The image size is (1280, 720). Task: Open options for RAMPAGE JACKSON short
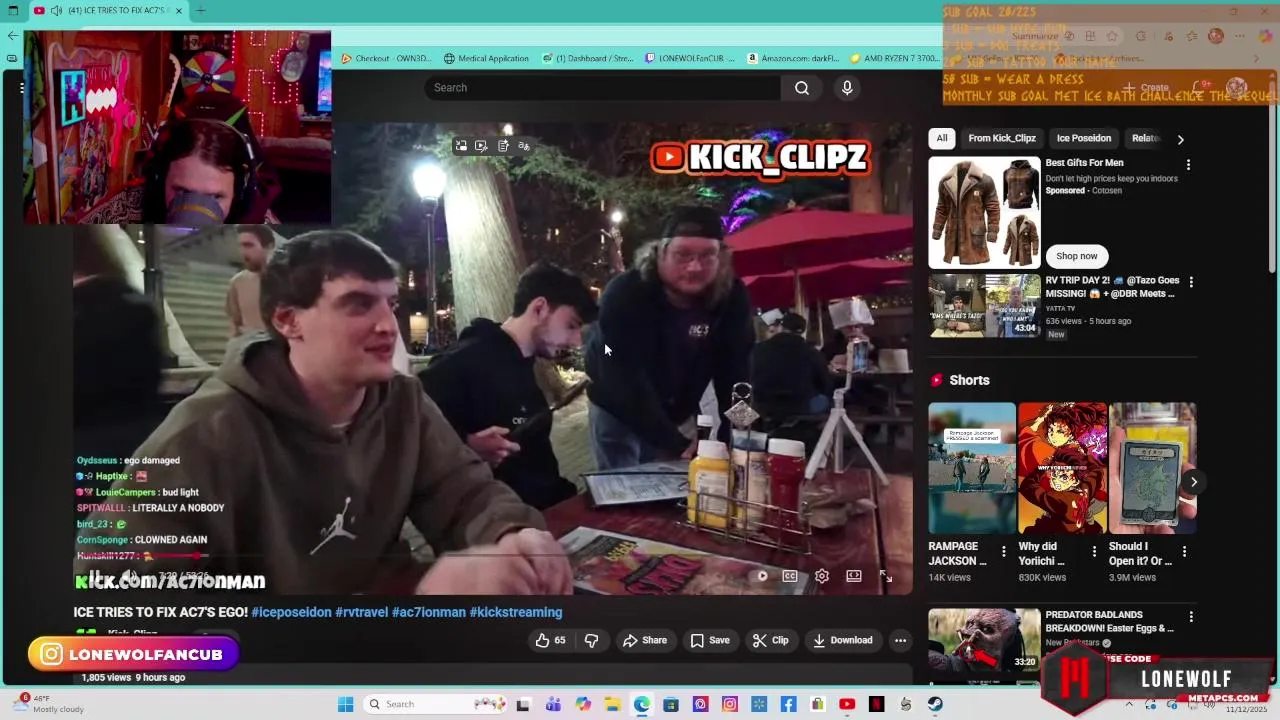coord(1003,551)
